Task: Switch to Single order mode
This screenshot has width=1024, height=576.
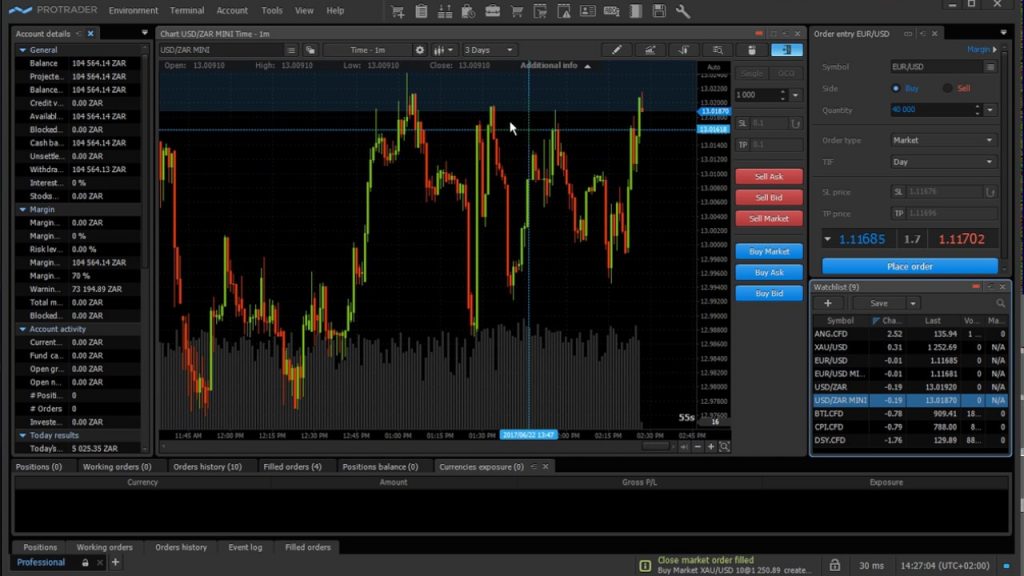Action: pyautogui.click(x=751, y=73)
